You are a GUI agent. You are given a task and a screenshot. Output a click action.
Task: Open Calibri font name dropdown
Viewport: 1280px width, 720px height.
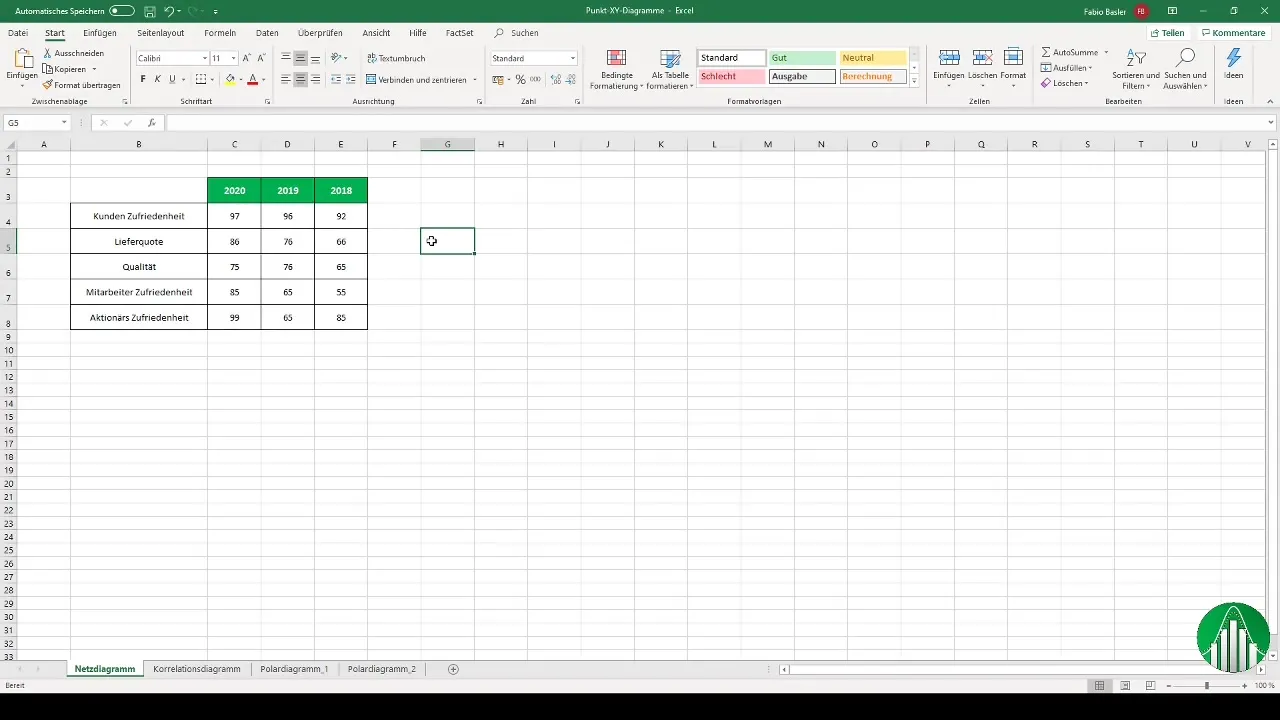204,59
